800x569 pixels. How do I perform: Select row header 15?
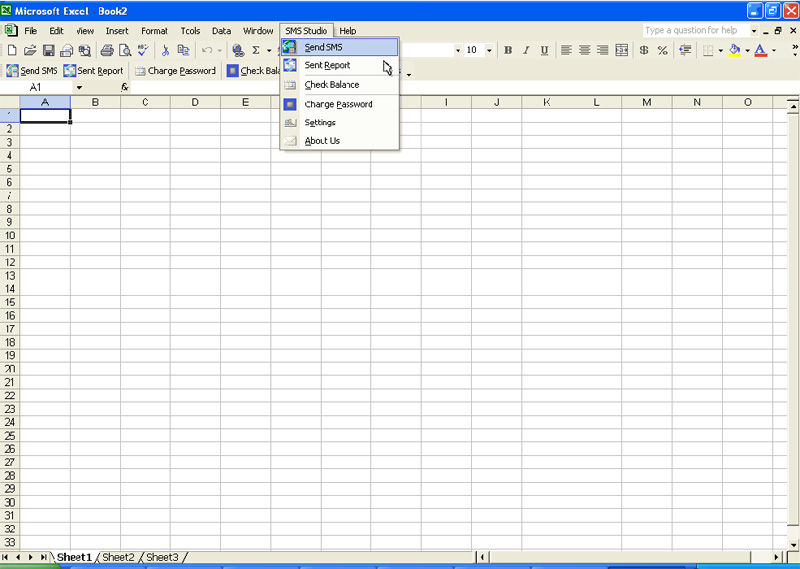click(x=10, y=302)
